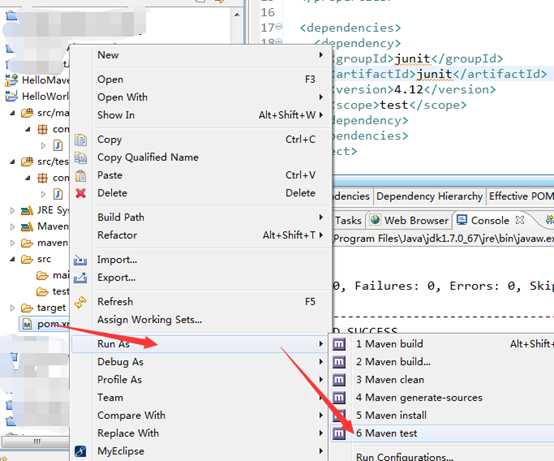
Task: Expand the Open With submenu
Action: 201,97
